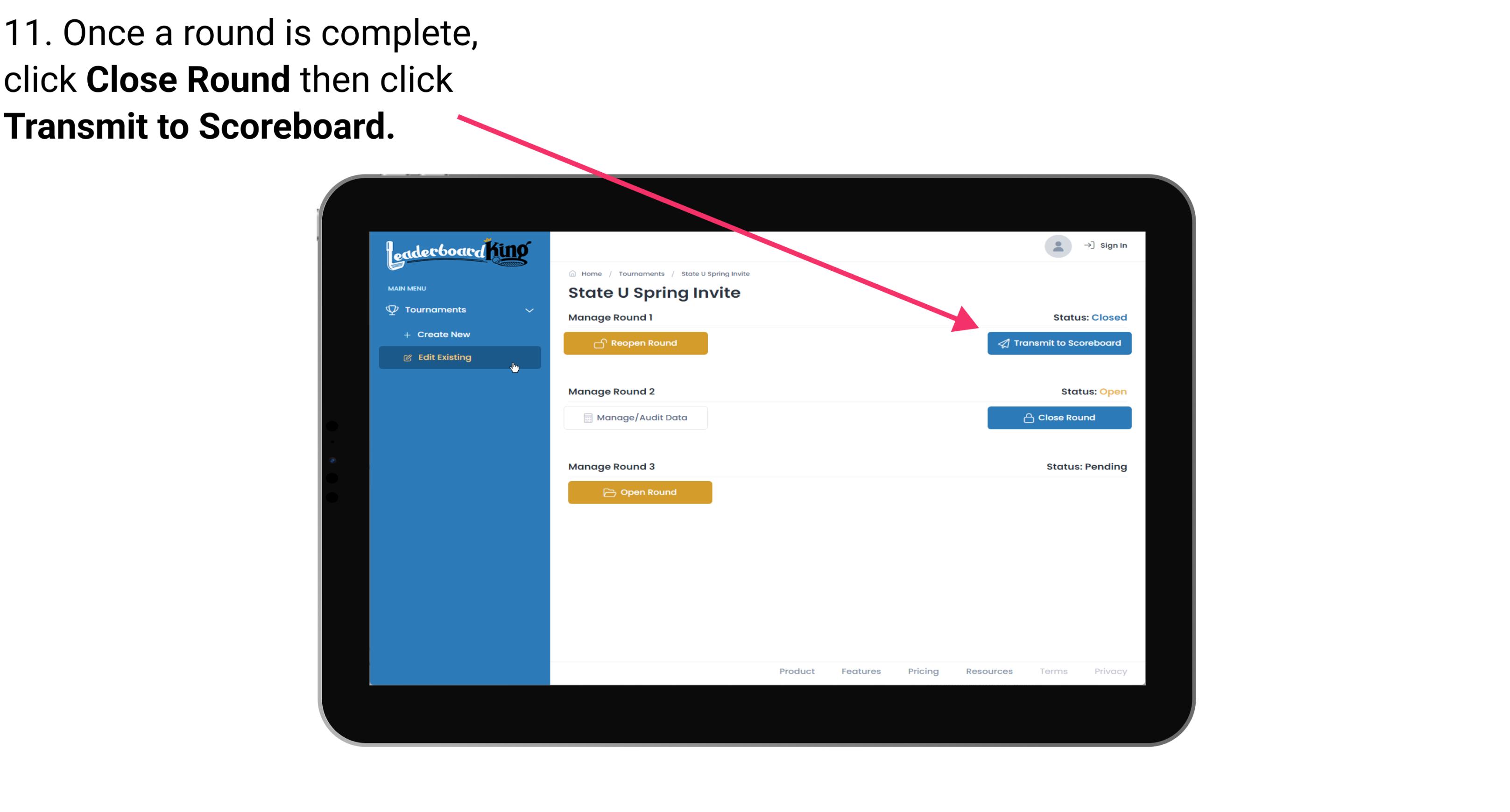Select Edit Existing from sidebar menu
The width and height of the screenshot is (1510, 812).
tap(458, 357)
